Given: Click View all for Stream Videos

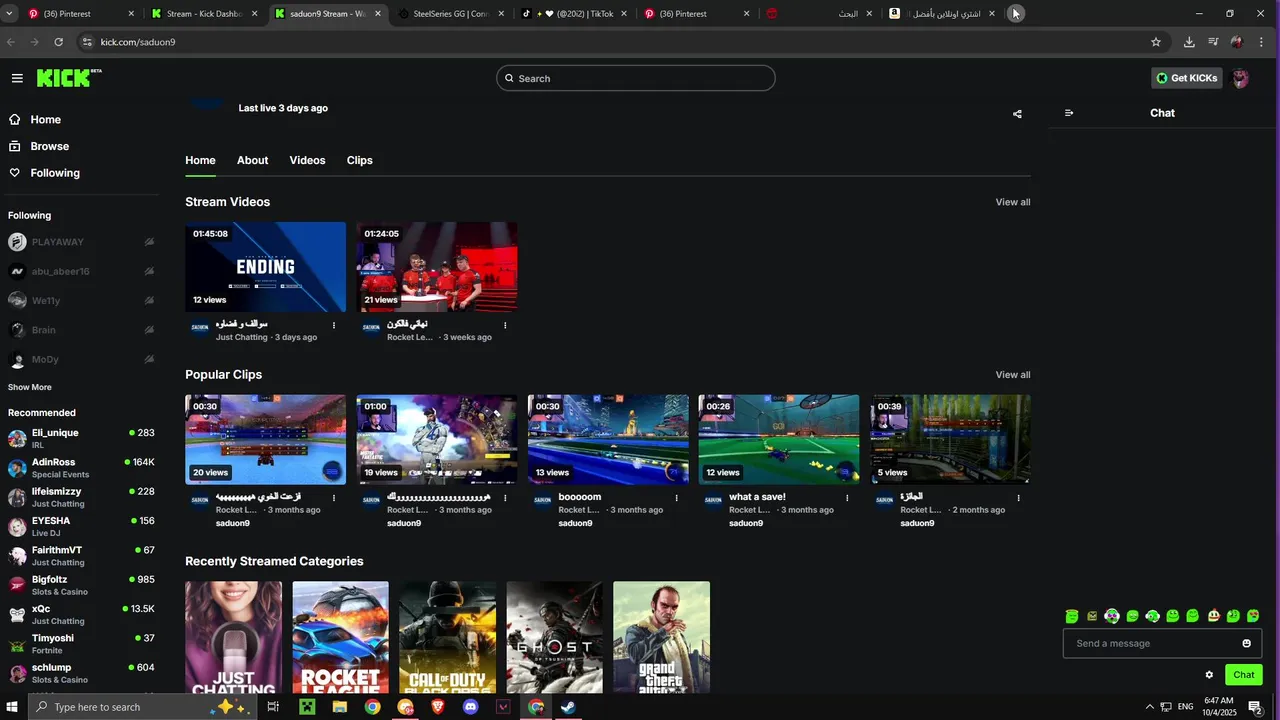Looking at the screenshot, I should coord(1012,202).
